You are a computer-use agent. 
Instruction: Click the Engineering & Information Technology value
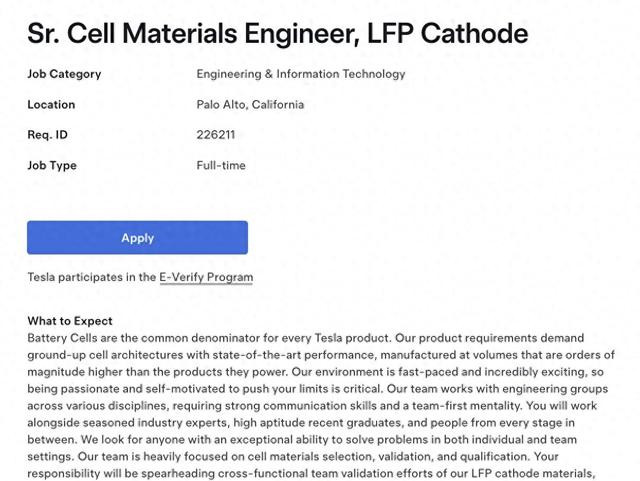click(301, 74)
